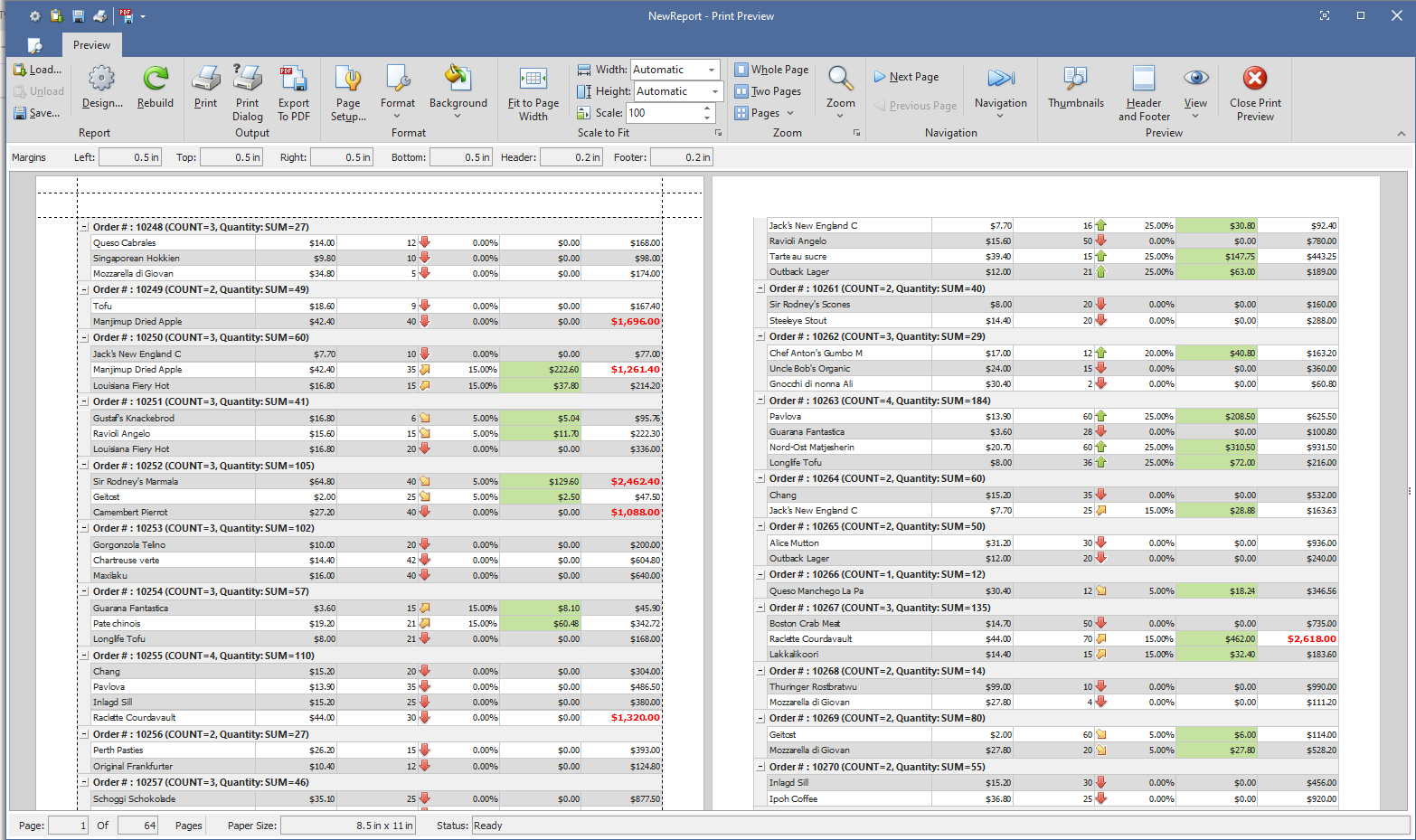Collapse the ribbon with chevron
Viewport: 1416px width, 840px height.
coord(1401,134)
